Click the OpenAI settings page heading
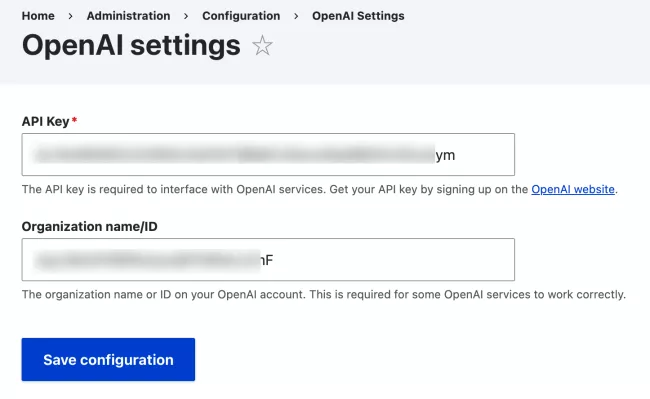The height and width of the screenshot is (399, 650). 131,45
